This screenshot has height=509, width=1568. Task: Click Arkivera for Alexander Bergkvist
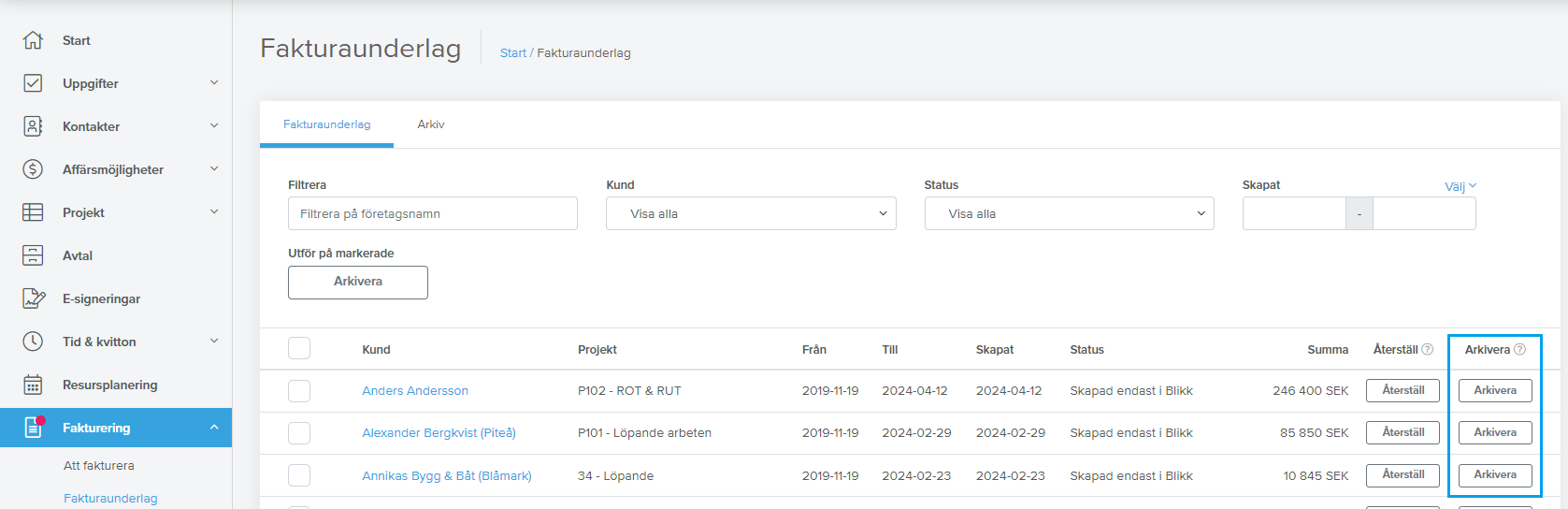click(1495, 432)
